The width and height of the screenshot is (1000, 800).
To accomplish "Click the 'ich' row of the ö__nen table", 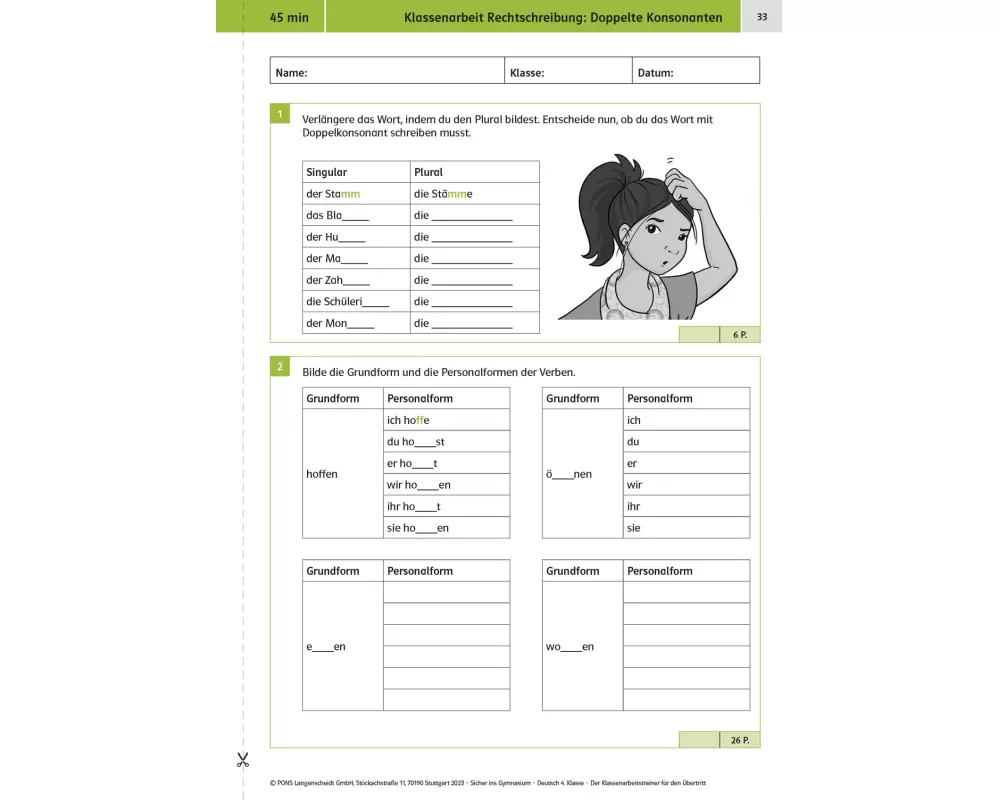I will 685,420.
